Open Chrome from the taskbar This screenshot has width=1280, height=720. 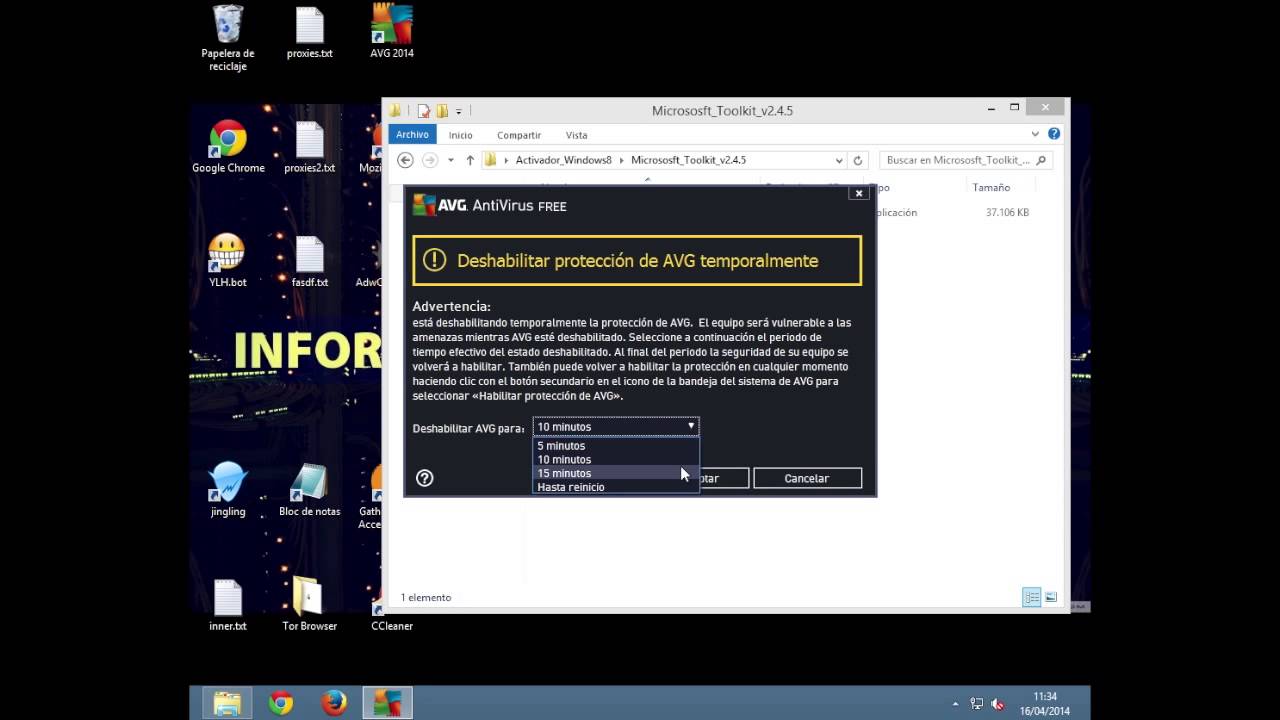click(x=281, y=703)
